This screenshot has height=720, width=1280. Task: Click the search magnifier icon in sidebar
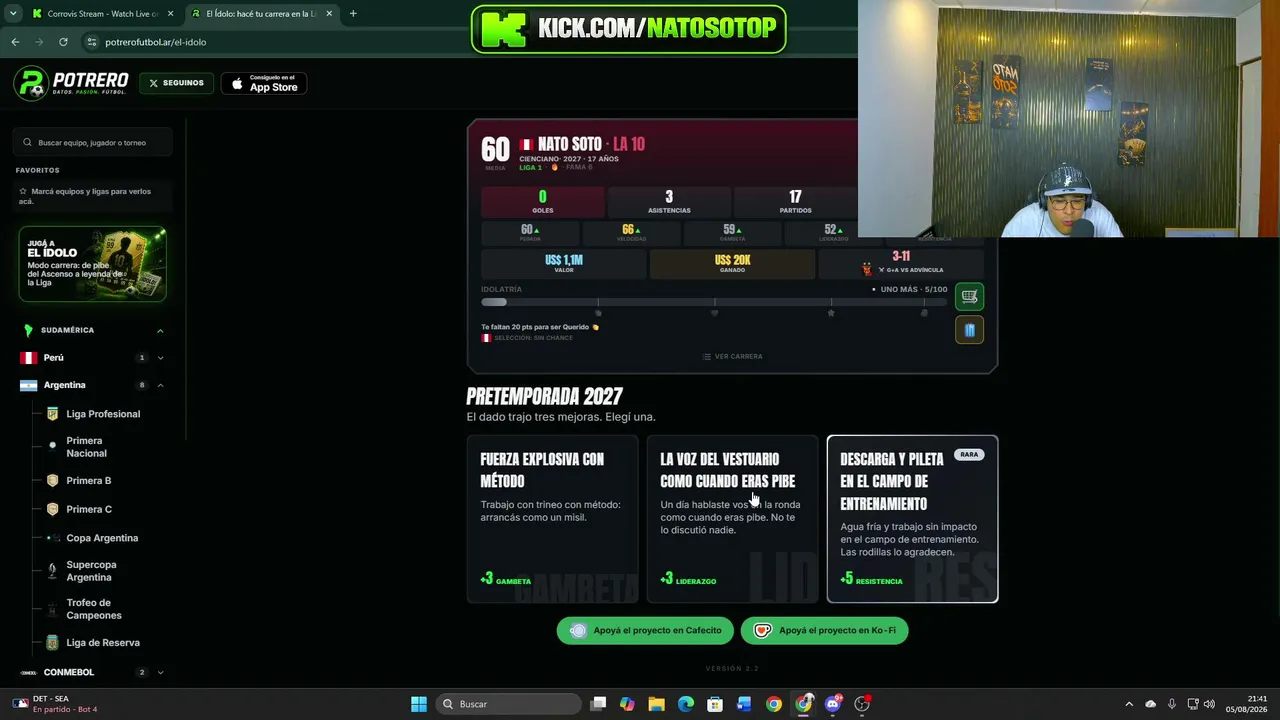pyautogui.click(x=28, y=142)
